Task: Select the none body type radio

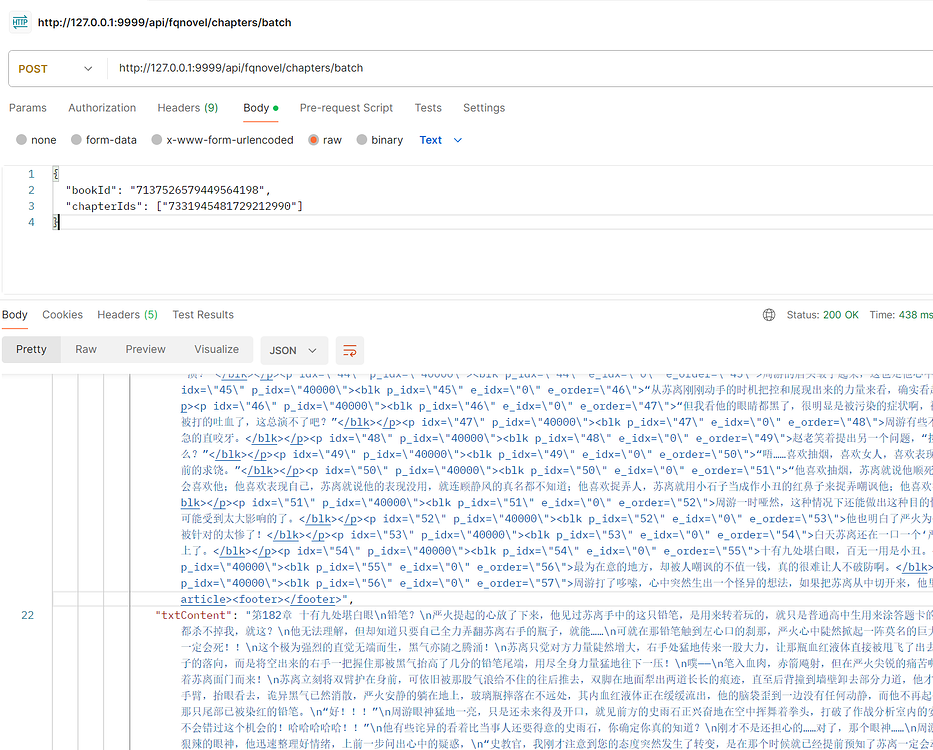Action: 22,140
